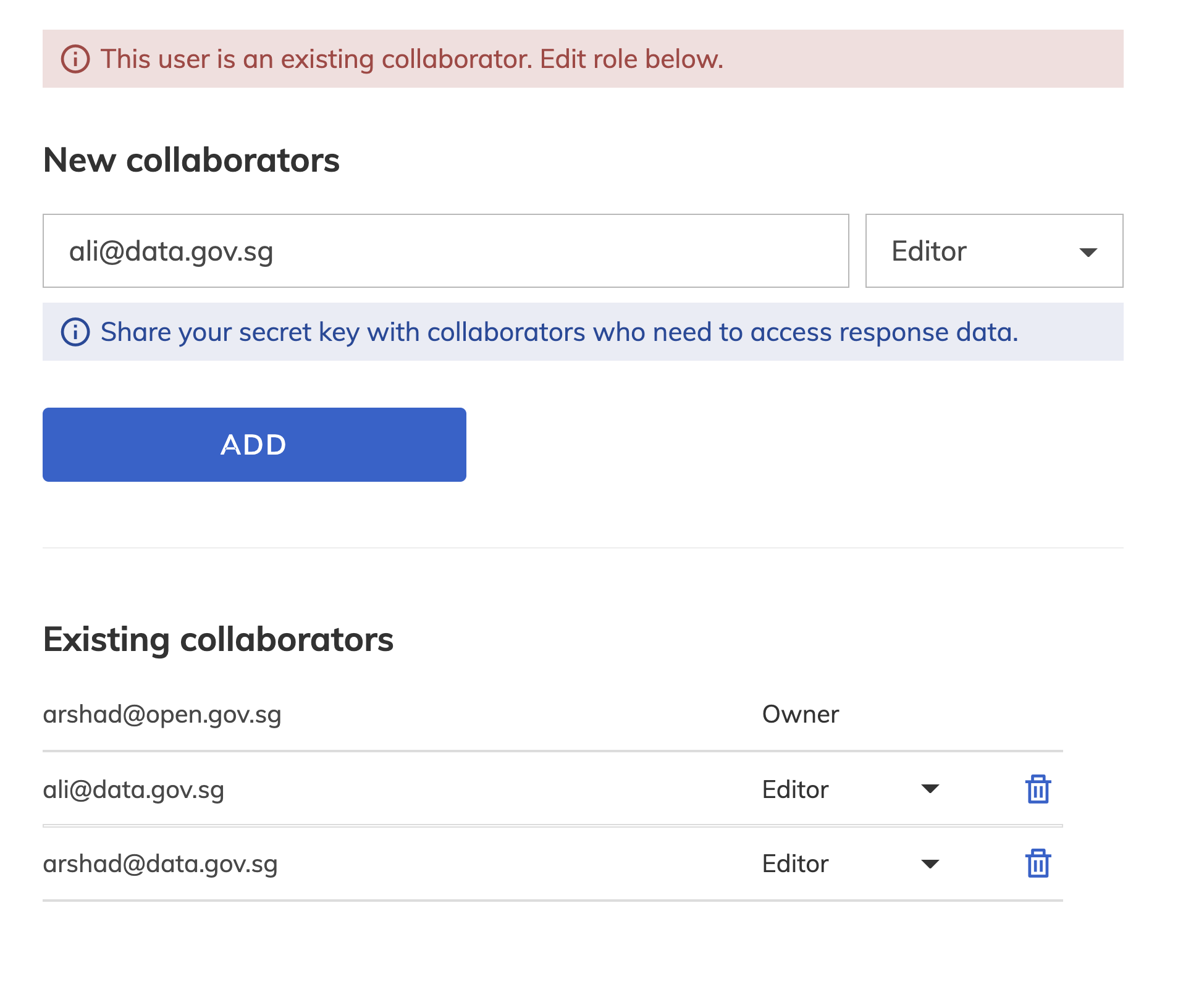Delete collaborator ali@data.gov.sg using trash icon
Image resolution: width=1191 pixels, height=1008 pixels.
(1038, 789)
